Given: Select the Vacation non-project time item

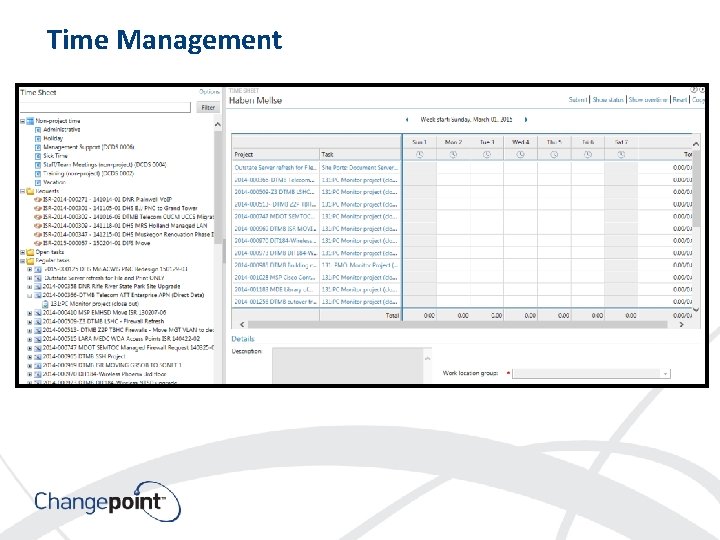Looking at the screenshot, I should click(x=54, y=182).
